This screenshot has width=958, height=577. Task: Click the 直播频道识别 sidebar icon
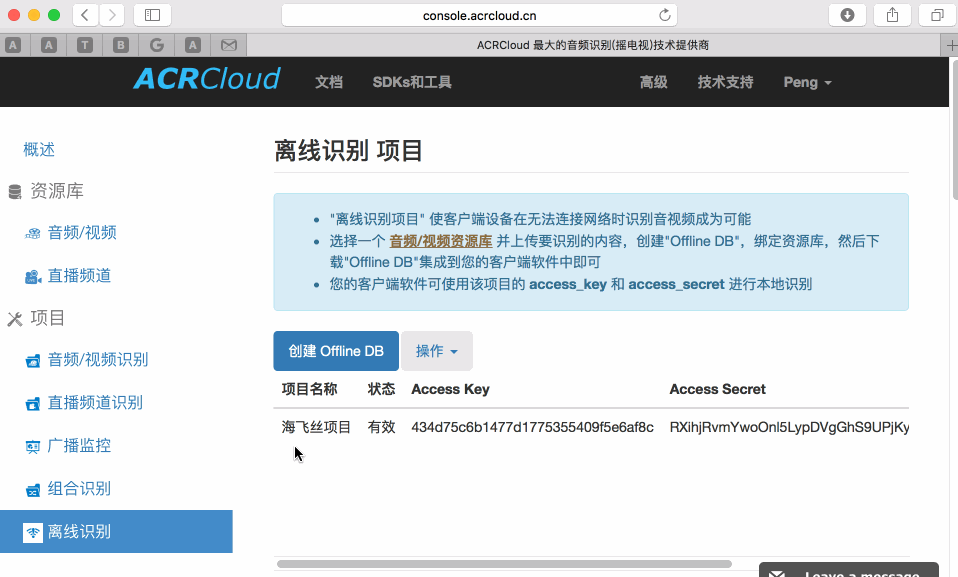click(33, 404)
